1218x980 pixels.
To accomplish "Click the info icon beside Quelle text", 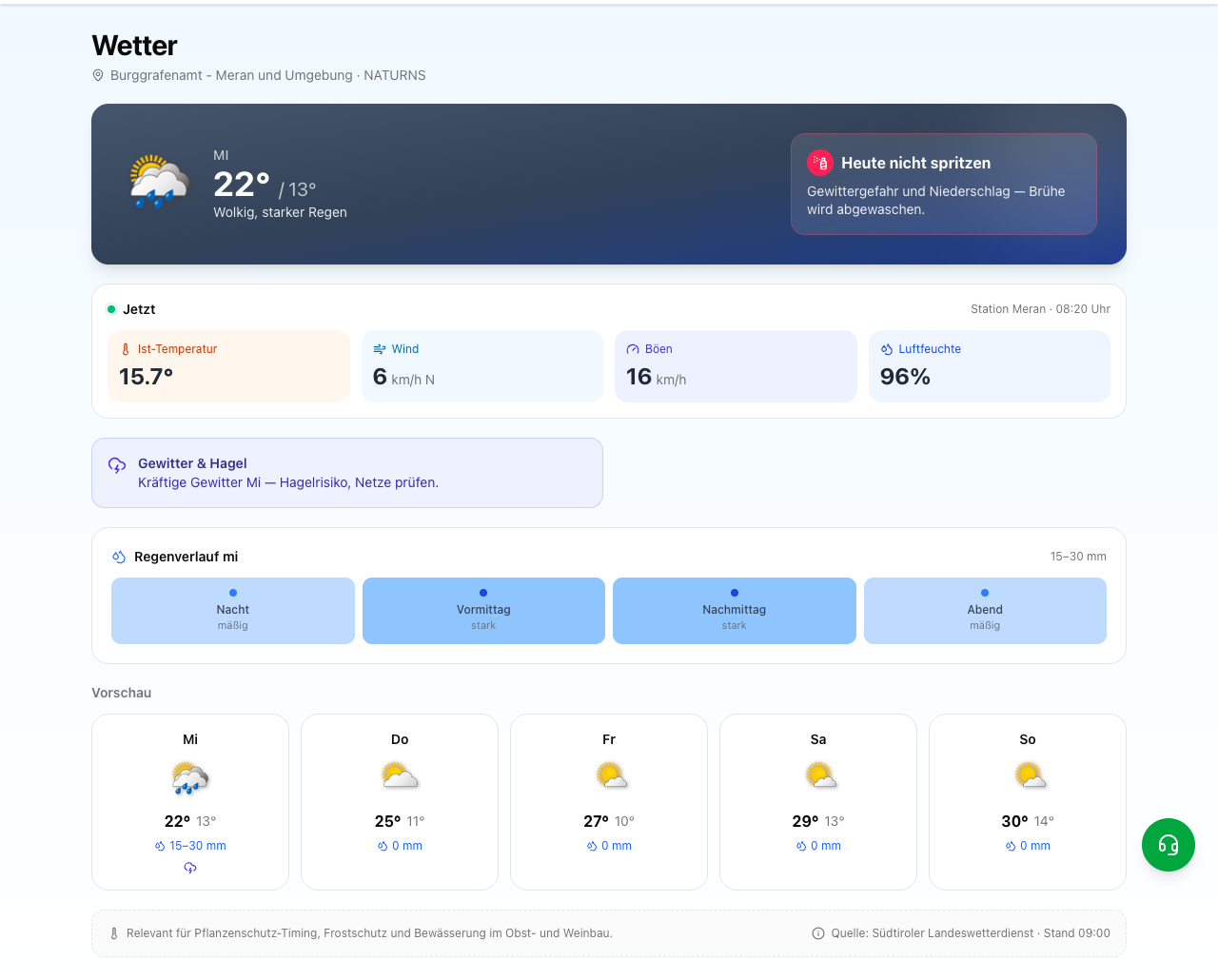I will 818,933.
